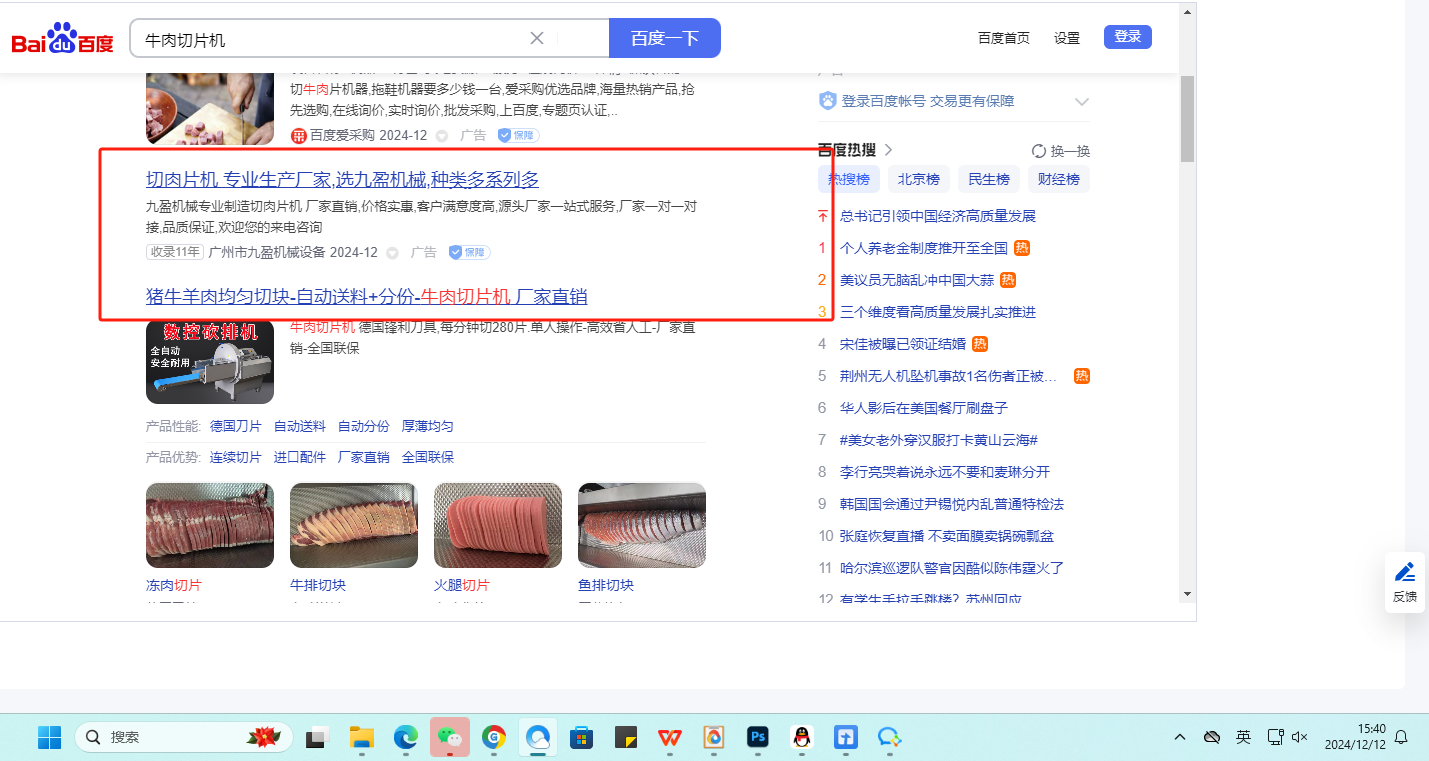The height and width of the screenshot is (761, 1429).
Task: Open Microsoft Store from the taskbar
Action: pyautogui.click(x=582, y=738)
